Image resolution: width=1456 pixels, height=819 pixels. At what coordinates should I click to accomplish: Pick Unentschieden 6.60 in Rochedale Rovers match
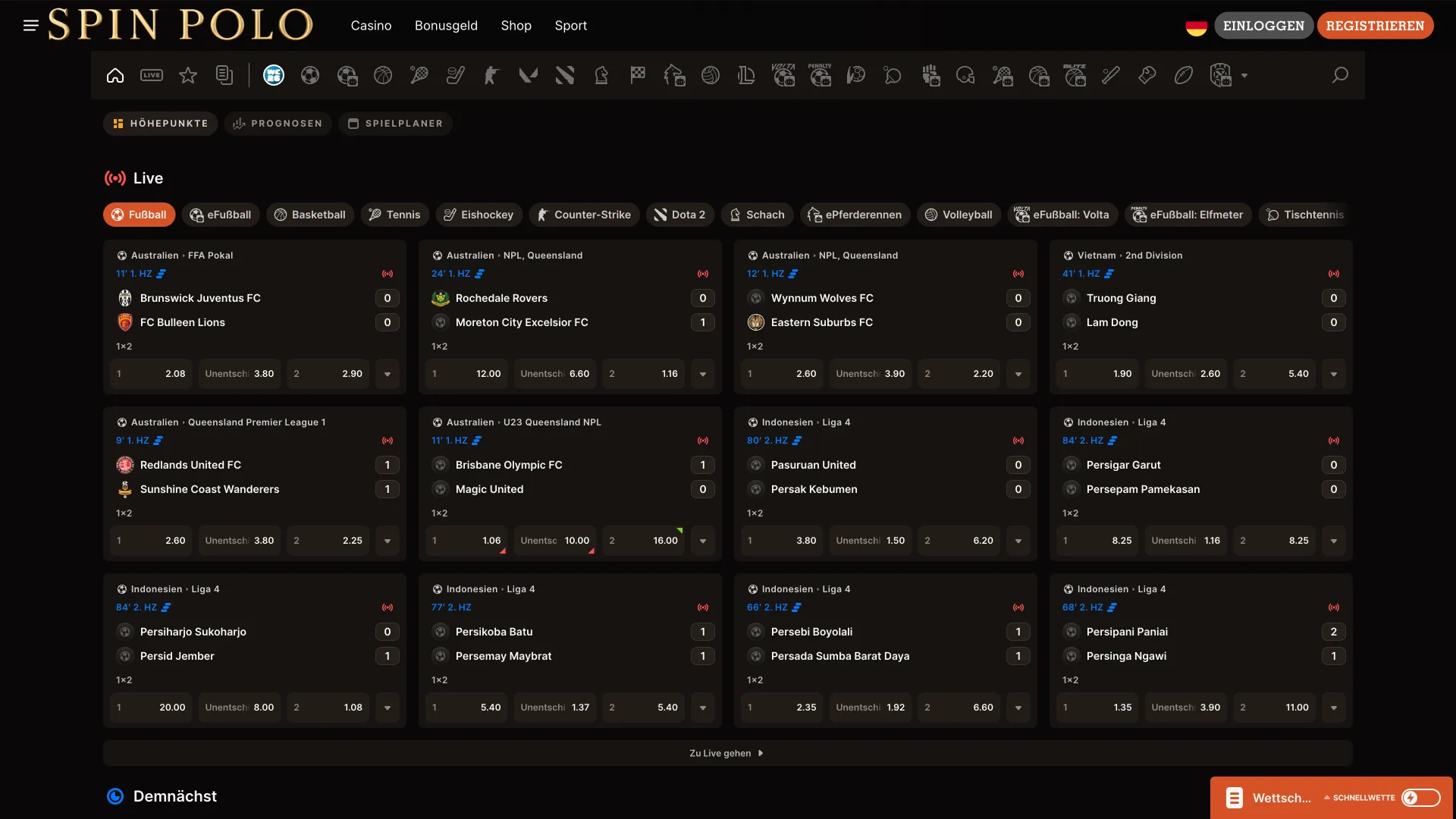(554, 374)
